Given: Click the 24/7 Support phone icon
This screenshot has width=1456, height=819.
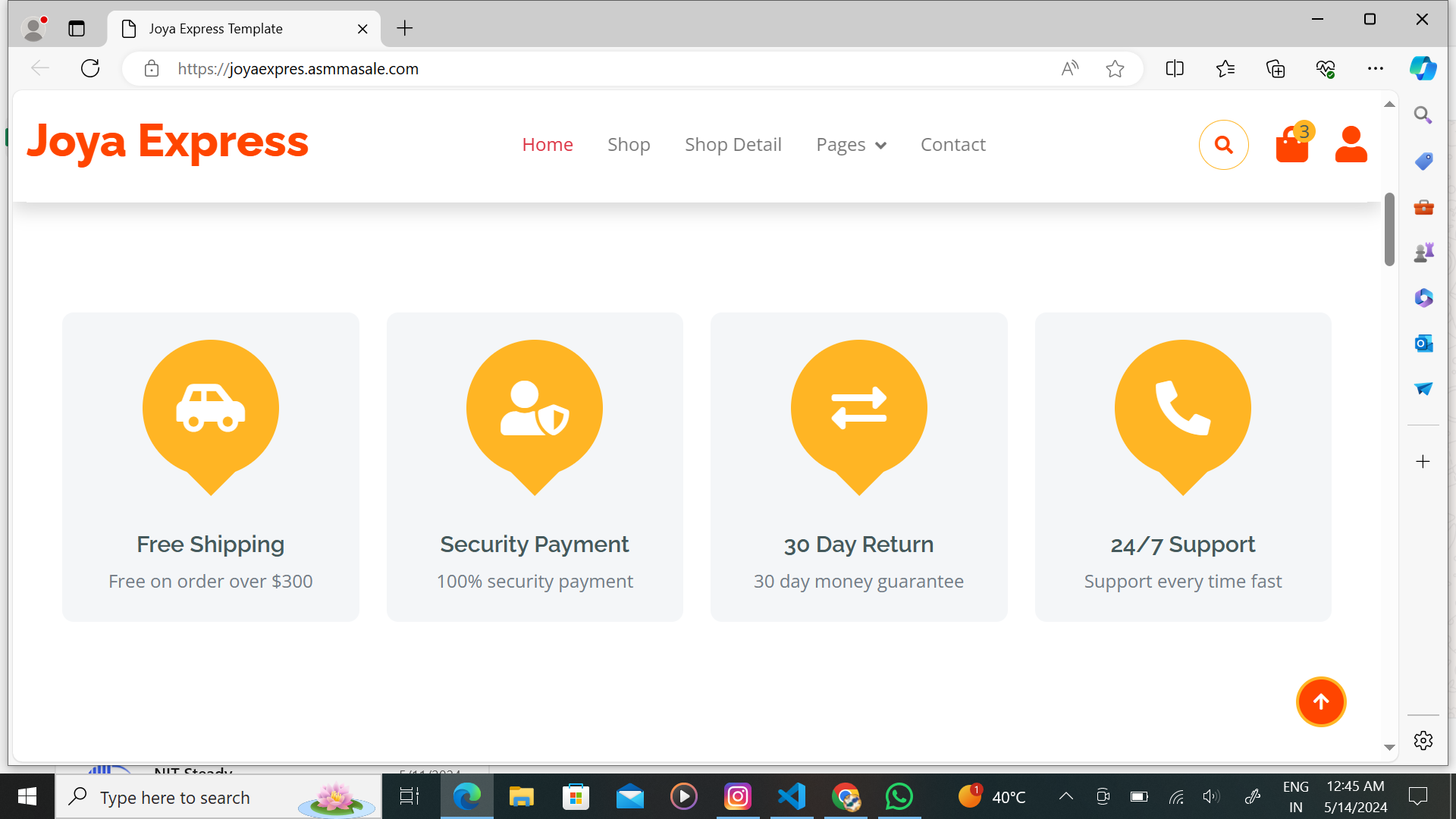Looking at the screenshot, I should point(1182,409).
